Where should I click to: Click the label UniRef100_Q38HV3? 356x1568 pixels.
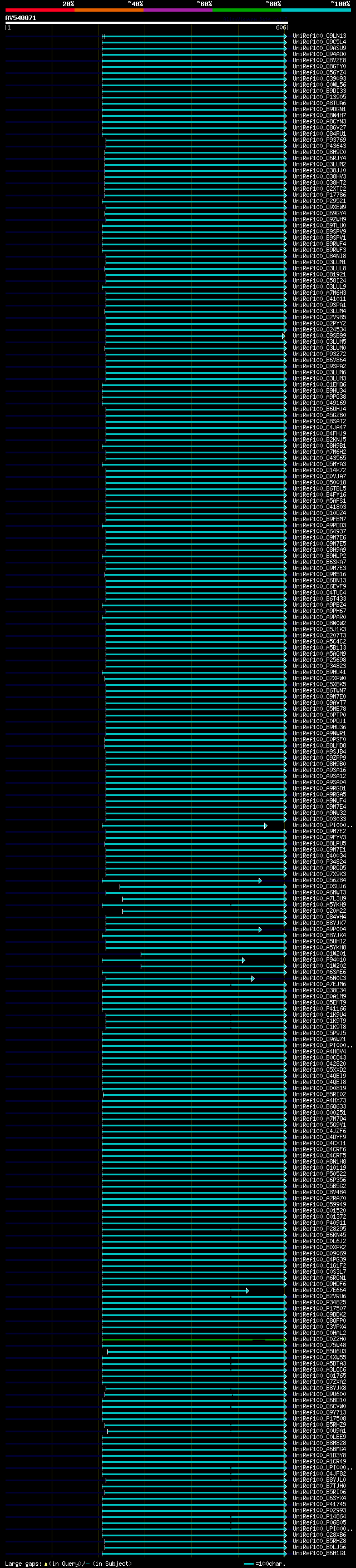[x=319, y=176]
